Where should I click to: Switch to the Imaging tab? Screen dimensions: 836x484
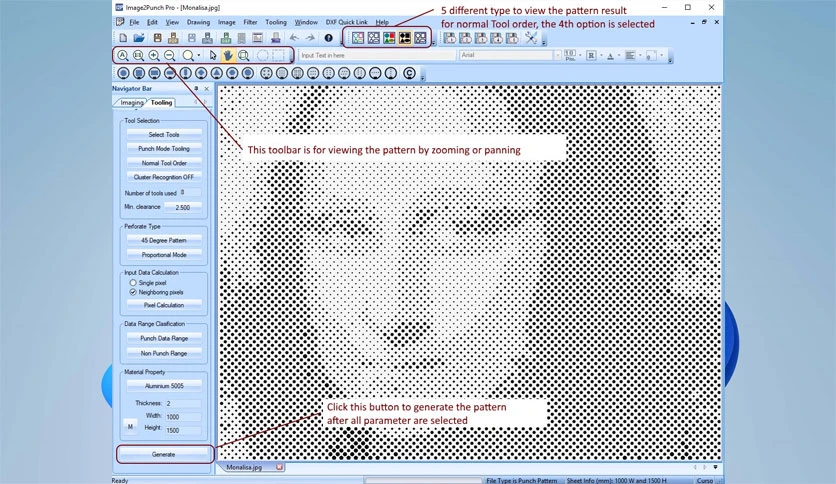[x=132, y=102]
